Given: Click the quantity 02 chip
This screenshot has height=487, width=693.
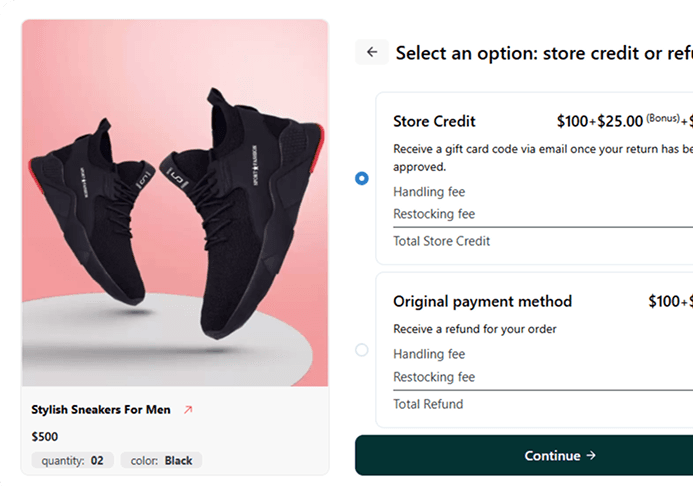Looking at the screenshot, I should (70, 461).
